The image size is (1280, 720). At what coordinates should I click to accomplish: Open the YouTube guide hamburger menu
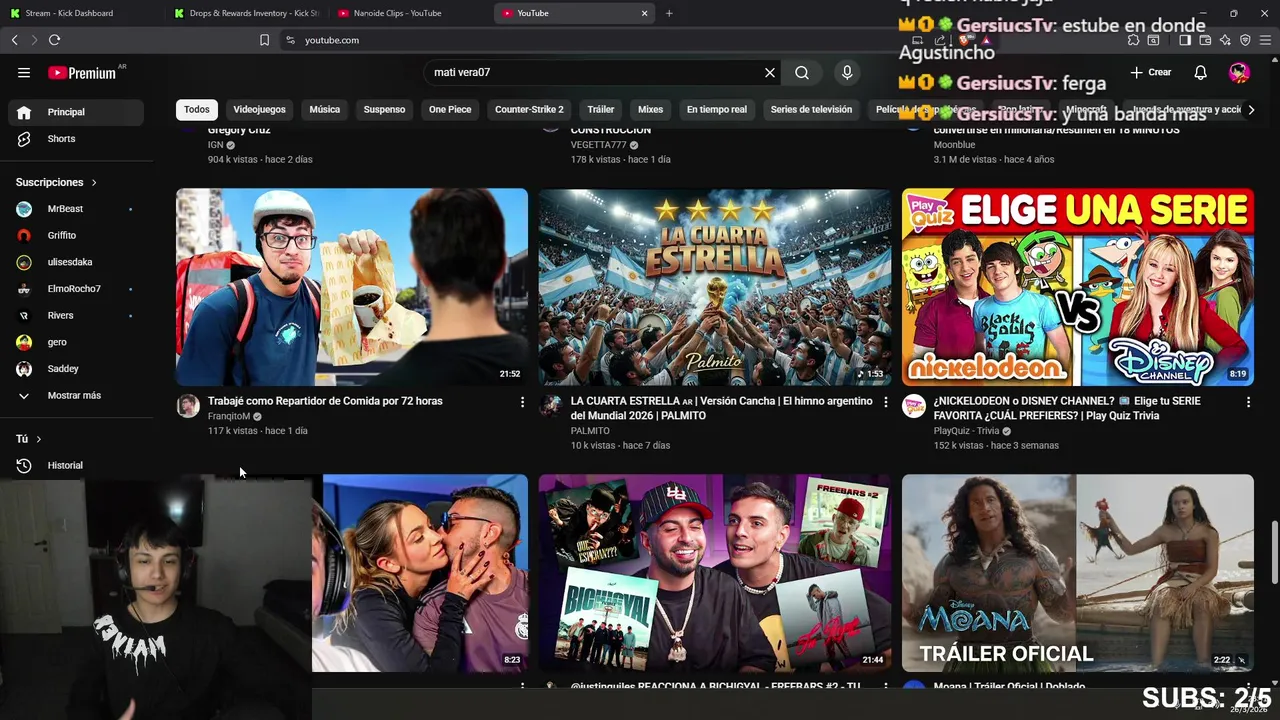(24, 73)
